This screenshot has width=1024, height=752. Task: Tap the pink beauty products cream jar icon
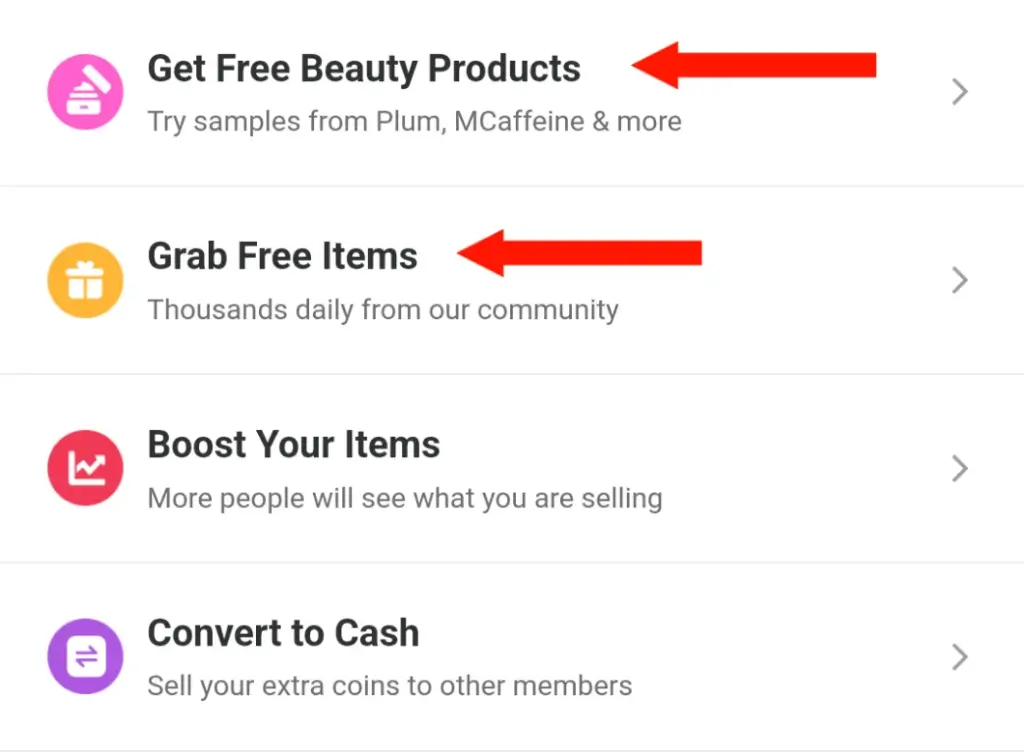pyautogui.click(x=85, y=91)
